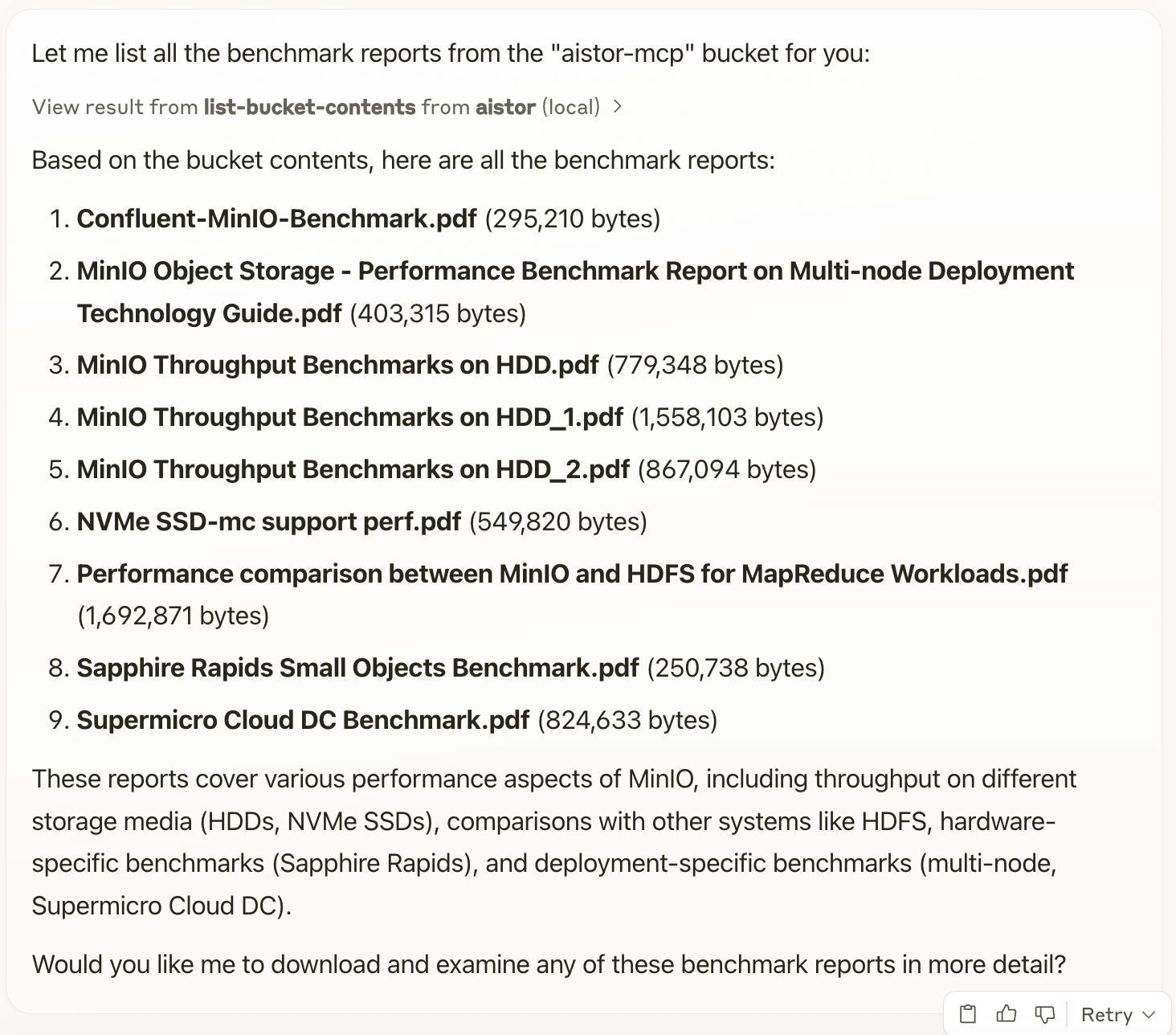Click the clipboard icon in the feedback bar
The width and height of the screenshot is (1176, 1035).
[970, 1013]
